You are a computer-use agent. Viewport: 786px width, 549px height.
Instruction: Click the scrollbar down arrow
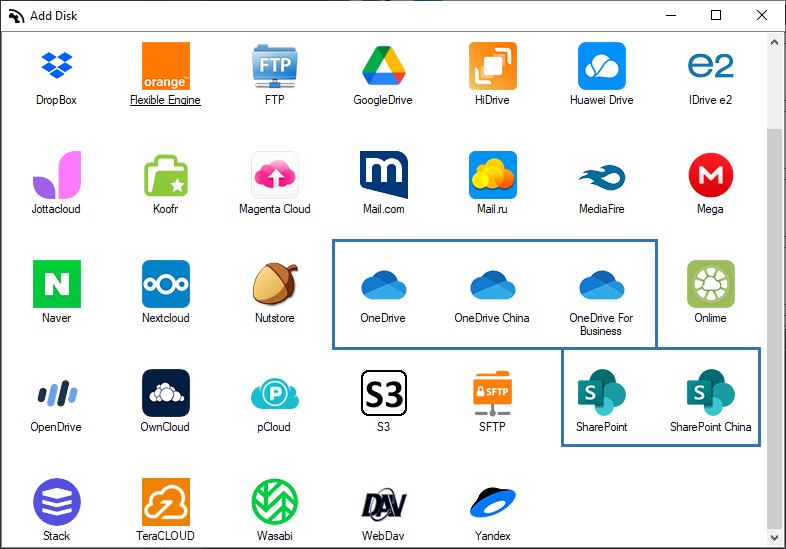pos(774,538)
